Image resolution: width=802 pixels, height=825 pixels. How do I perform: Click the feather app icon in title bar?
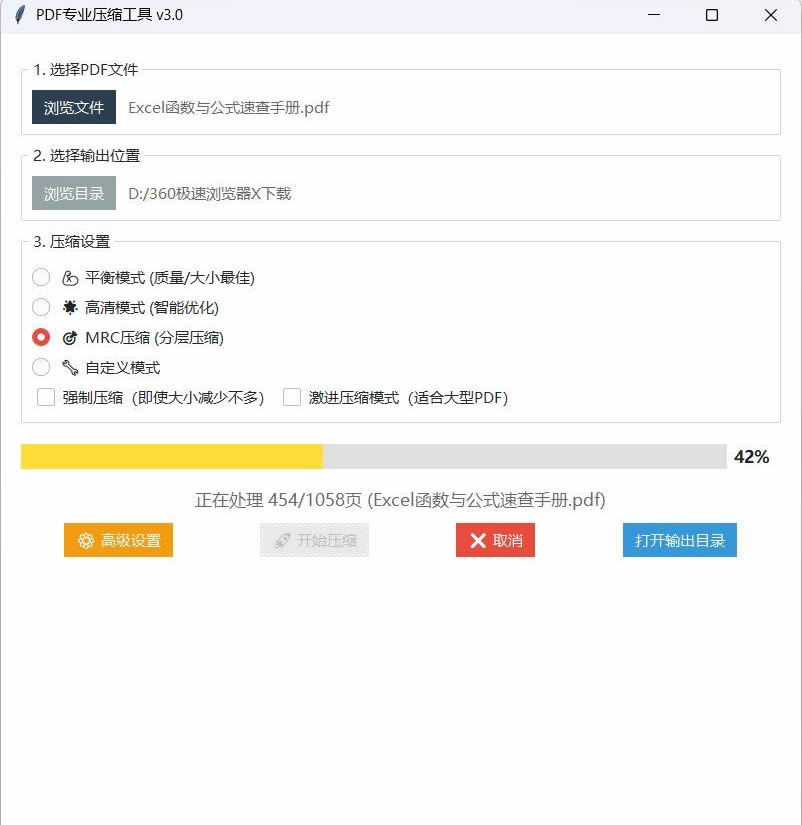point(19,15)
